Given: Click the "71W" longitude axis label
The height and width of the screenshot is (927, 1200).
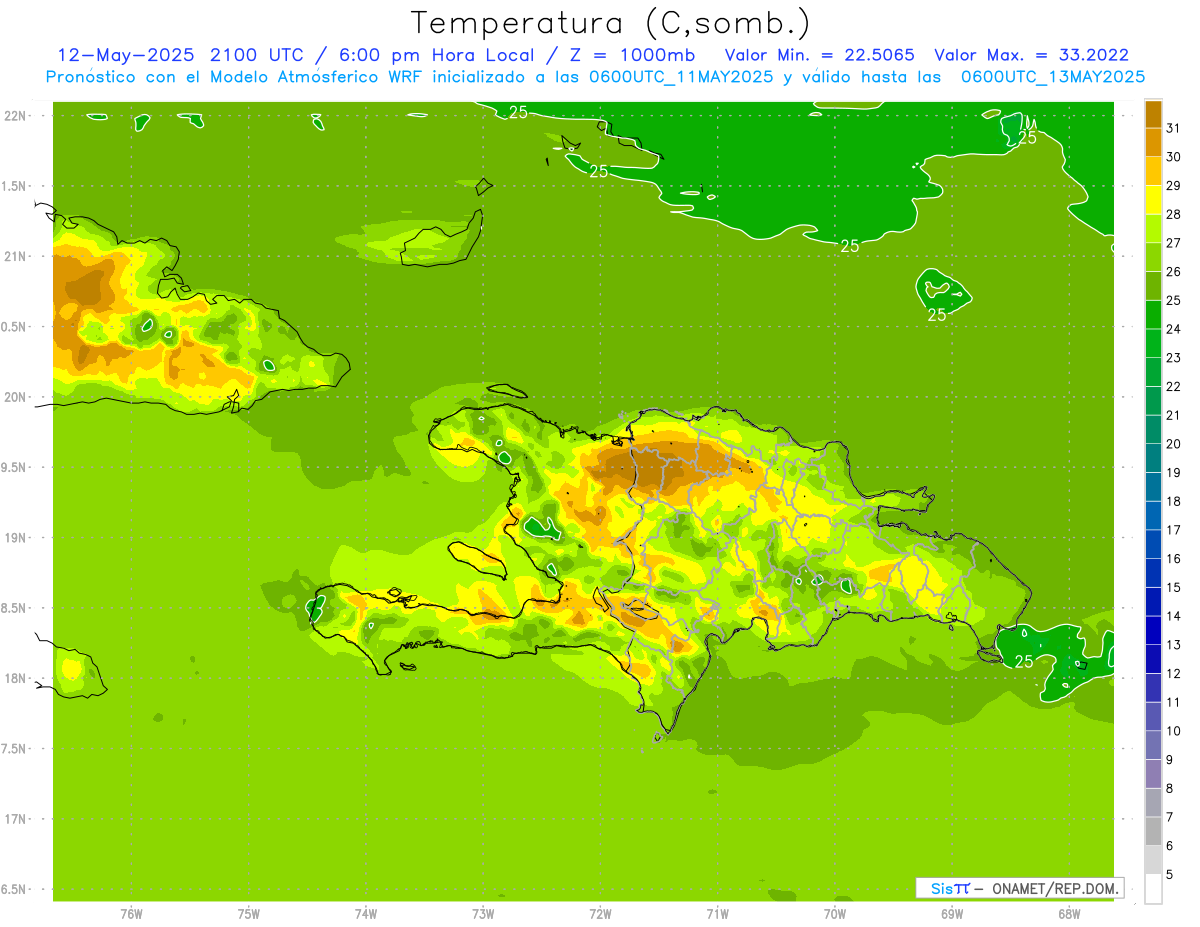Looking at the screenshot, I should (717, 913).
